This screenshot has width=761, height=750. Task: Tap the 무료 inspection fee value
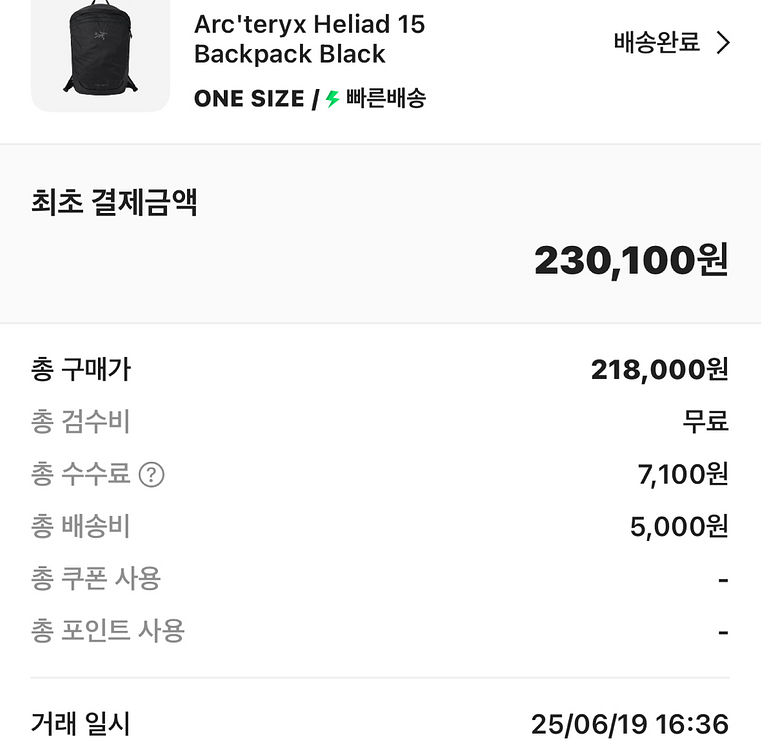pyautogui.click(x=705, y=422)
